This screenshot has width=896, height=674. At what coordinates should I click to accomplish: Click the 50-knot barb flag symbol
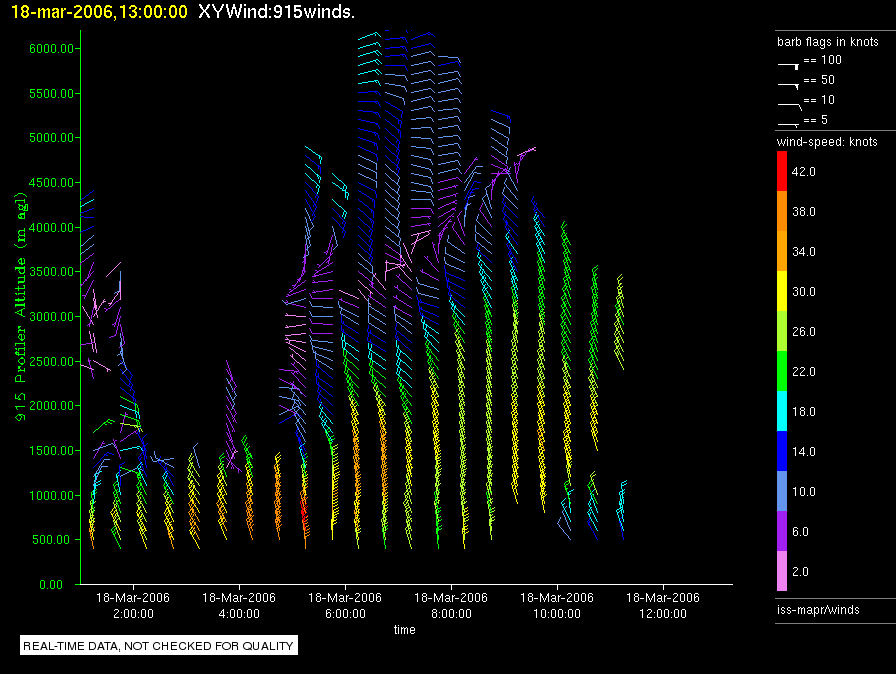789,83
